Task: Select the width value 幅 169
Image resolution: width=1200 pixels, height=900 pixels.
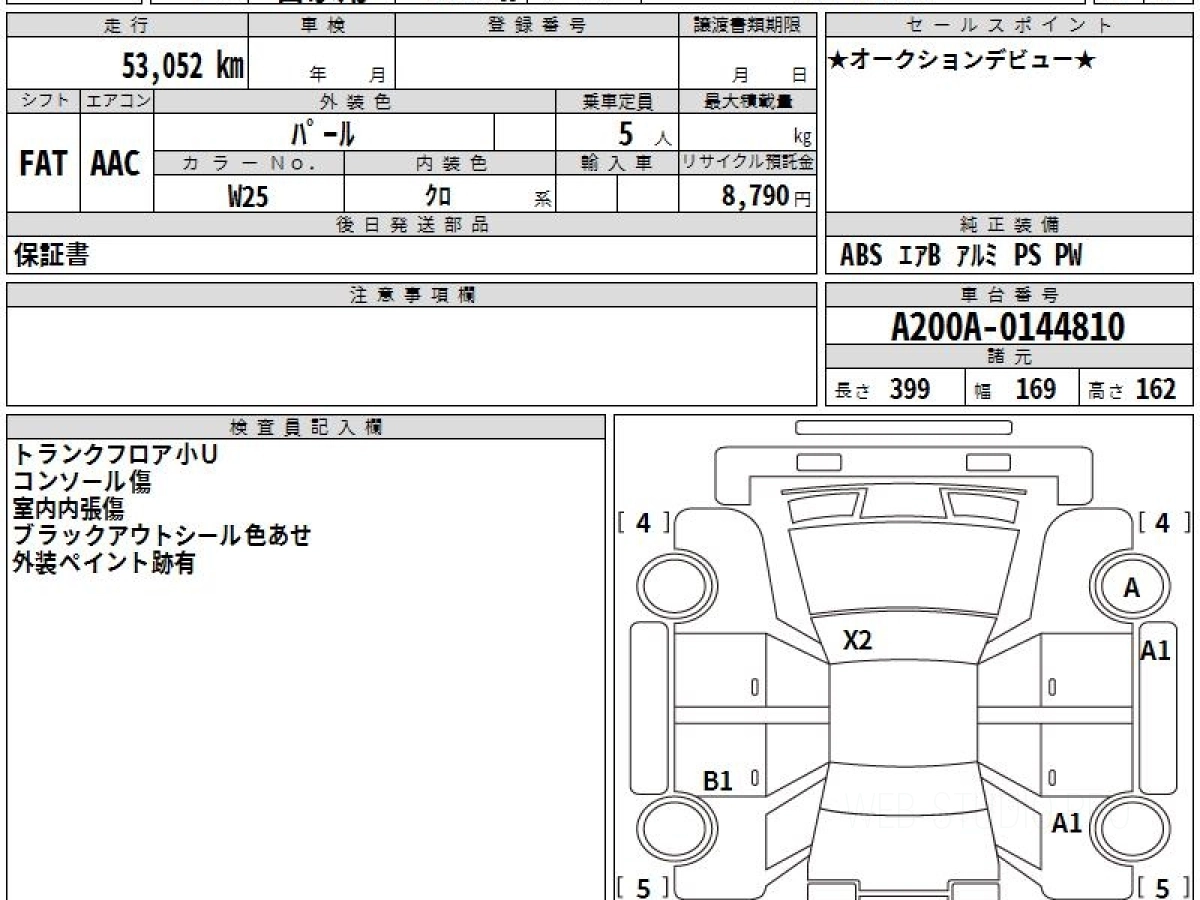Action: click(x=1016, y=389)
